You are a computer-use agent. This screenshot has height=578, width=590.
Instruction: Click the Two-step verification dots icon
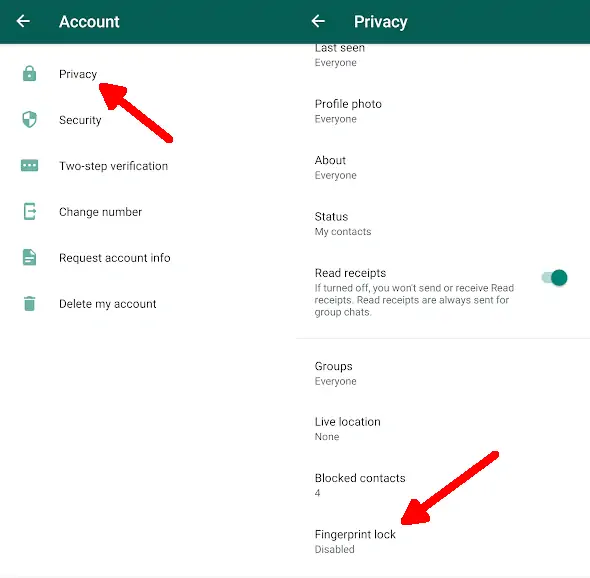pyautogui.click(x=29, y=166)
